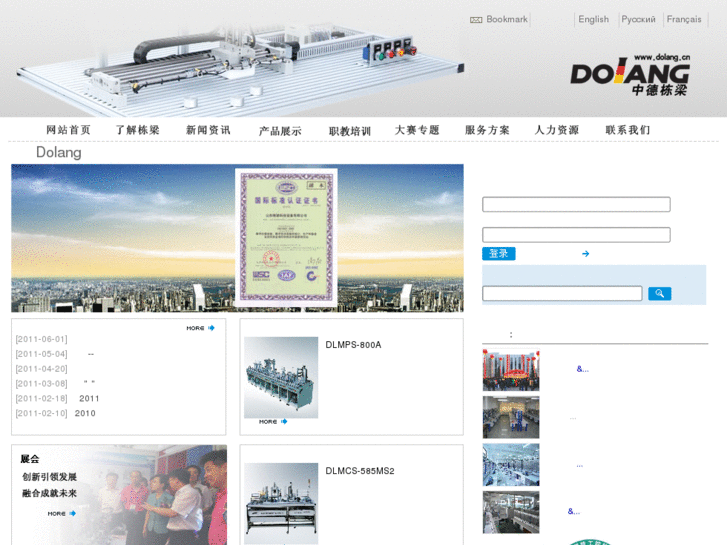Open the 产品展示 menu item
Screen dimensions: 727x545
[280, 131]
